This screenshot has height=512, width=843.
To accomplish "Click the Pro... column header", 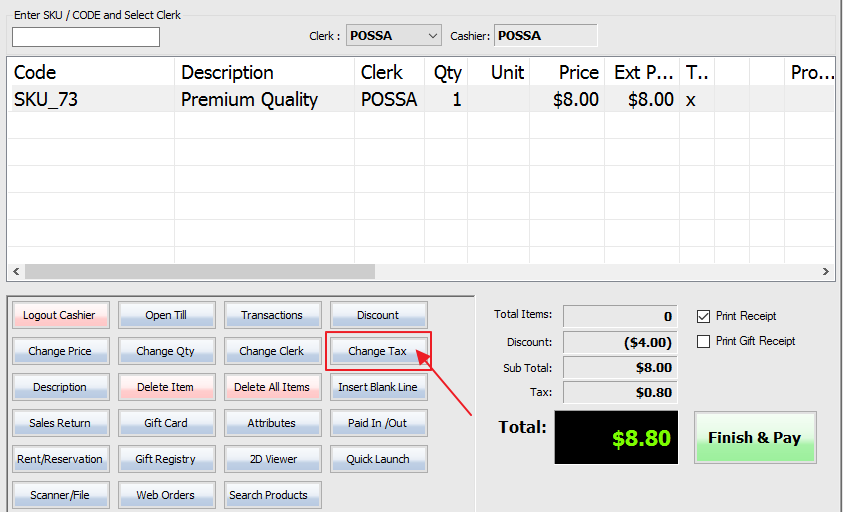I will 810,72.
